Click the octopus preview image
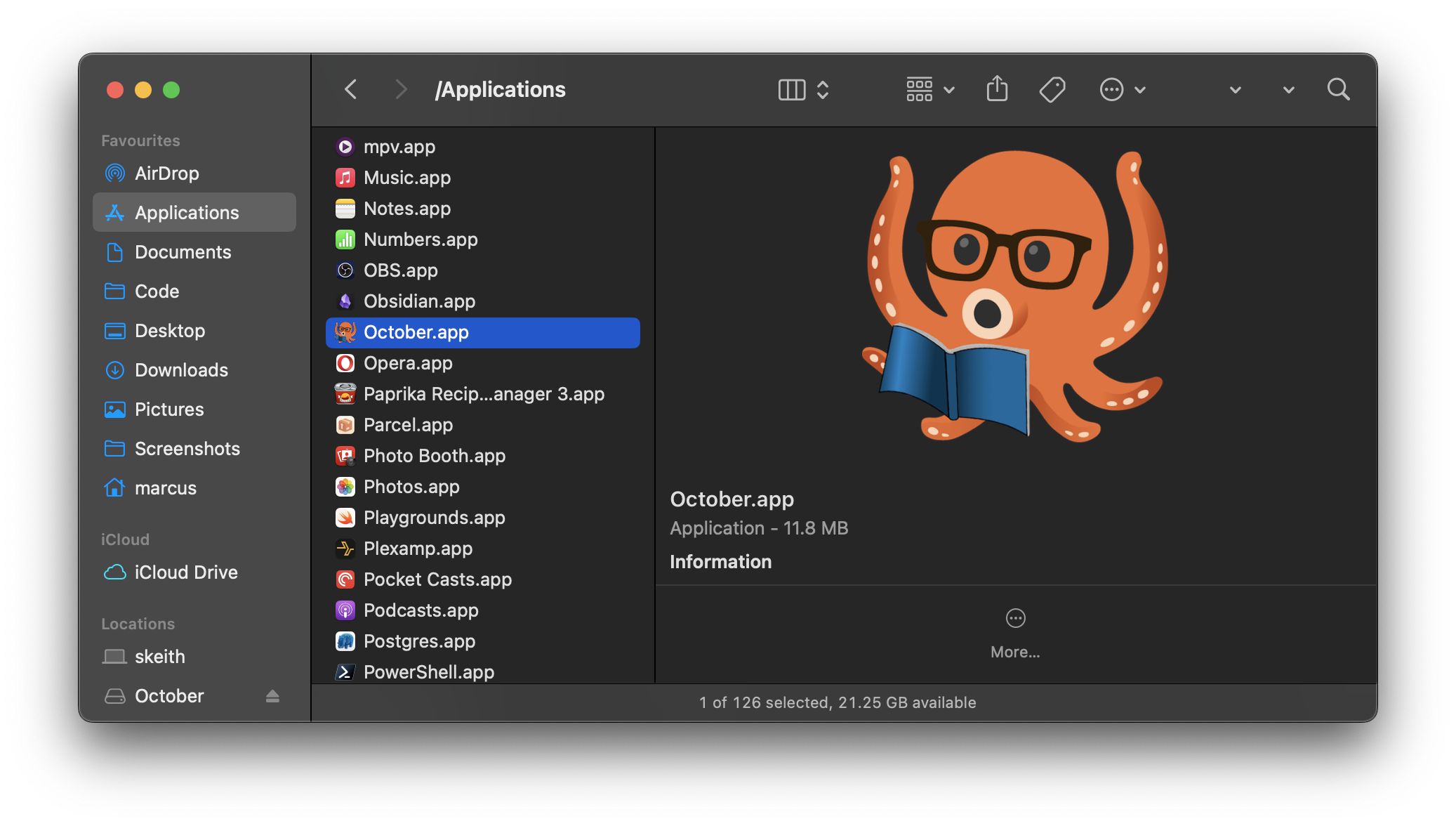This screenshot has height=826, width=1456. 1015,296
